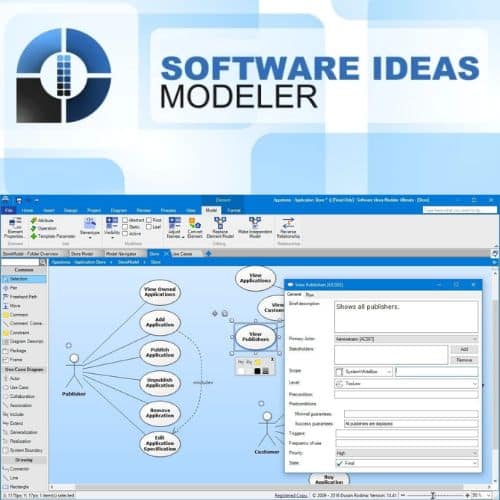Screen dimensions: 500x500
Task: Click the Remove stakeholder button
Action: [x=464, y=360]
